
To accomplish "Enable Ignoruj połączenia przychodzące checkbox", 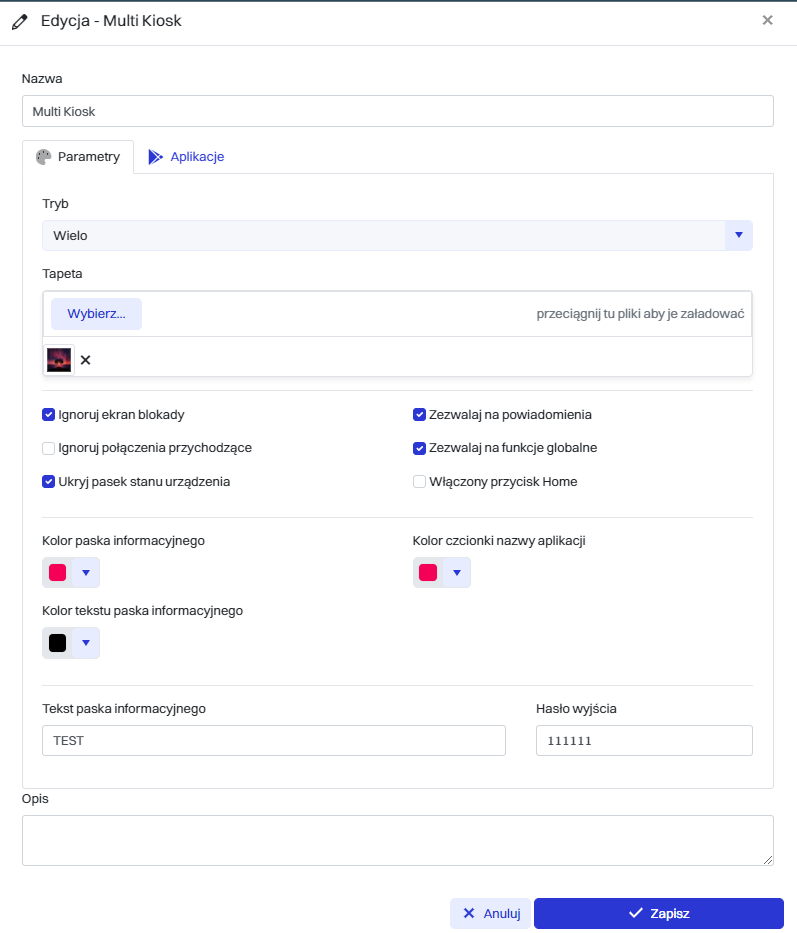I will click(49, 448).
